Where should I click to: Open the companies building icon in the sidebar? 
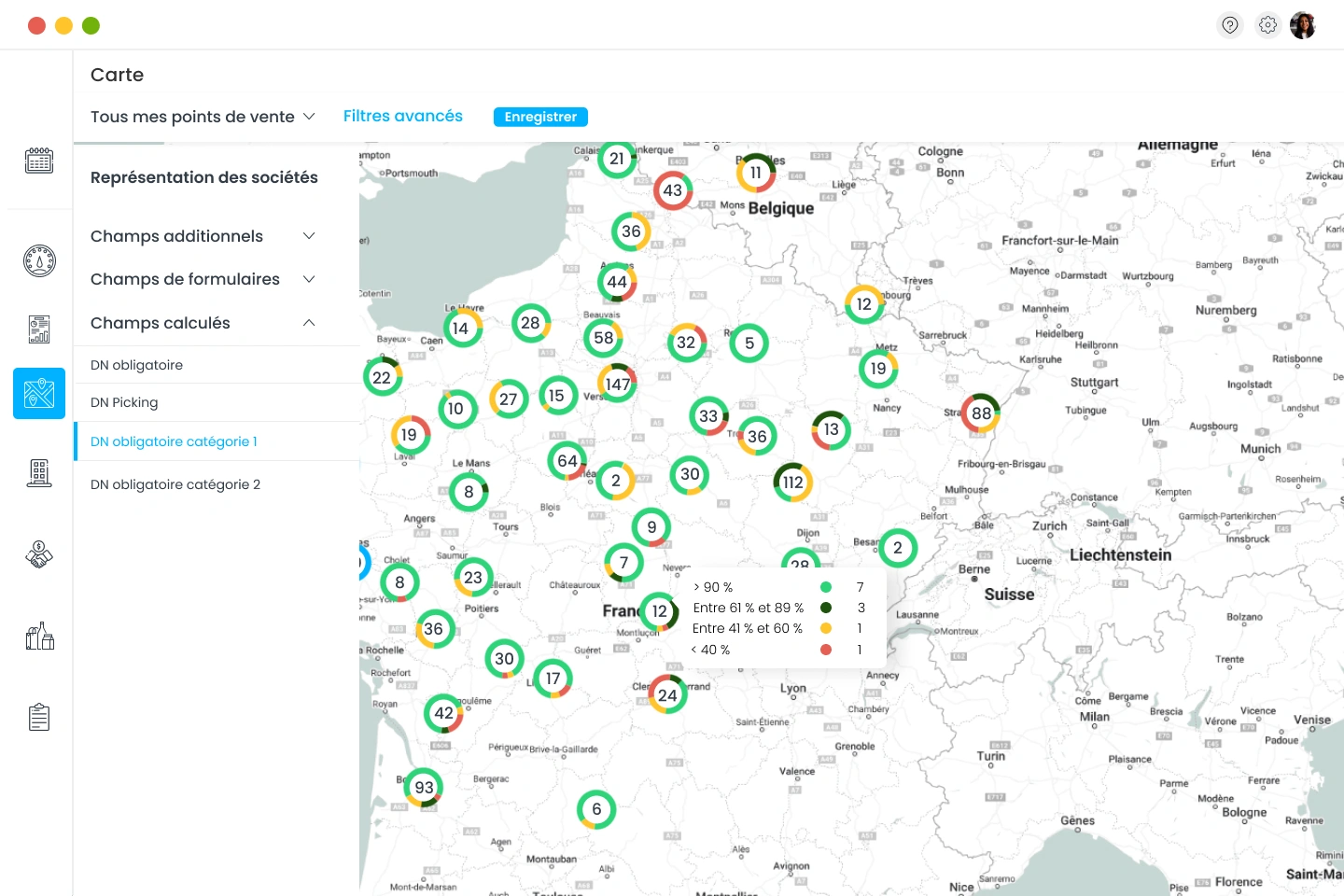click(x=38, y=472)
